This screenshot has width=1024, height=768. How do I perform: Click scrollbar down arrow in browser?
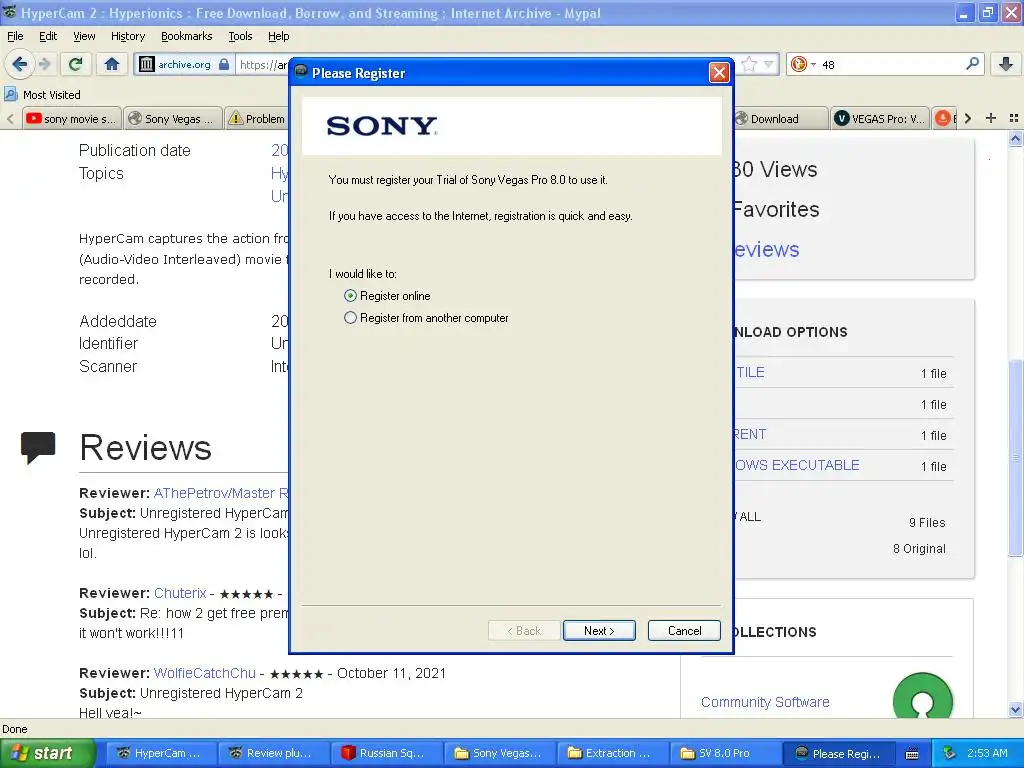(x=1015, y=709)
